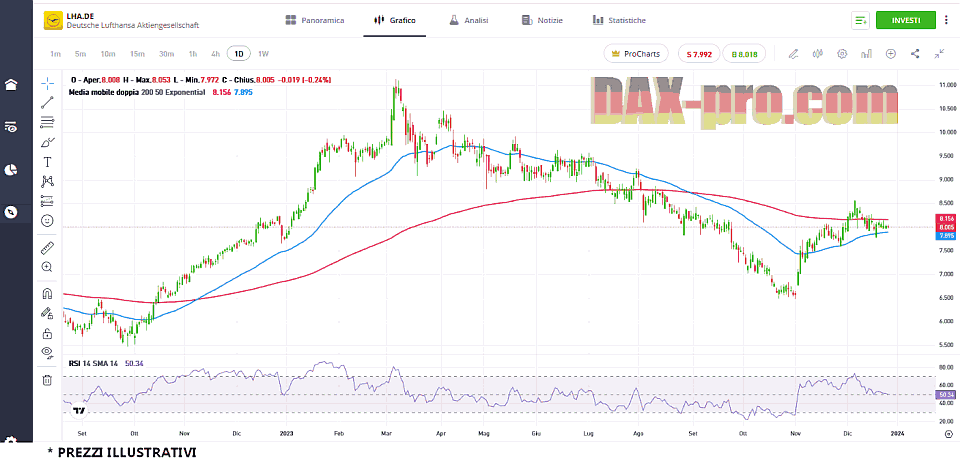The image size is (960, 461).
Task: Click the collapse fullscreen arrows icon
Action: [x=939, y=54]
